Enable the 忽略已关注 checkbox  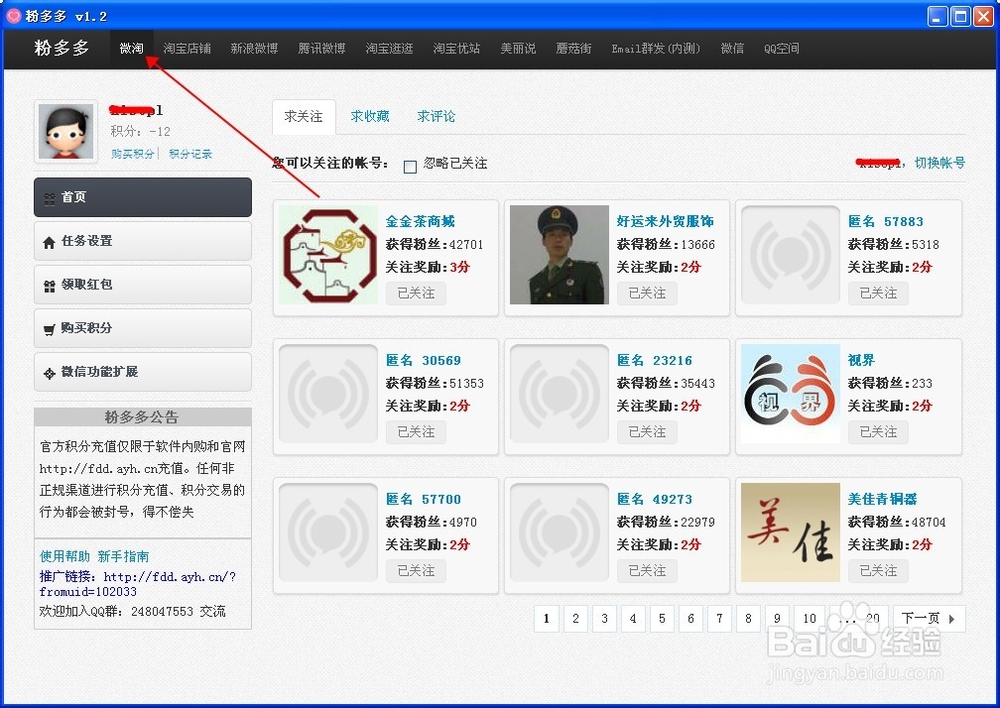[408, 166]
